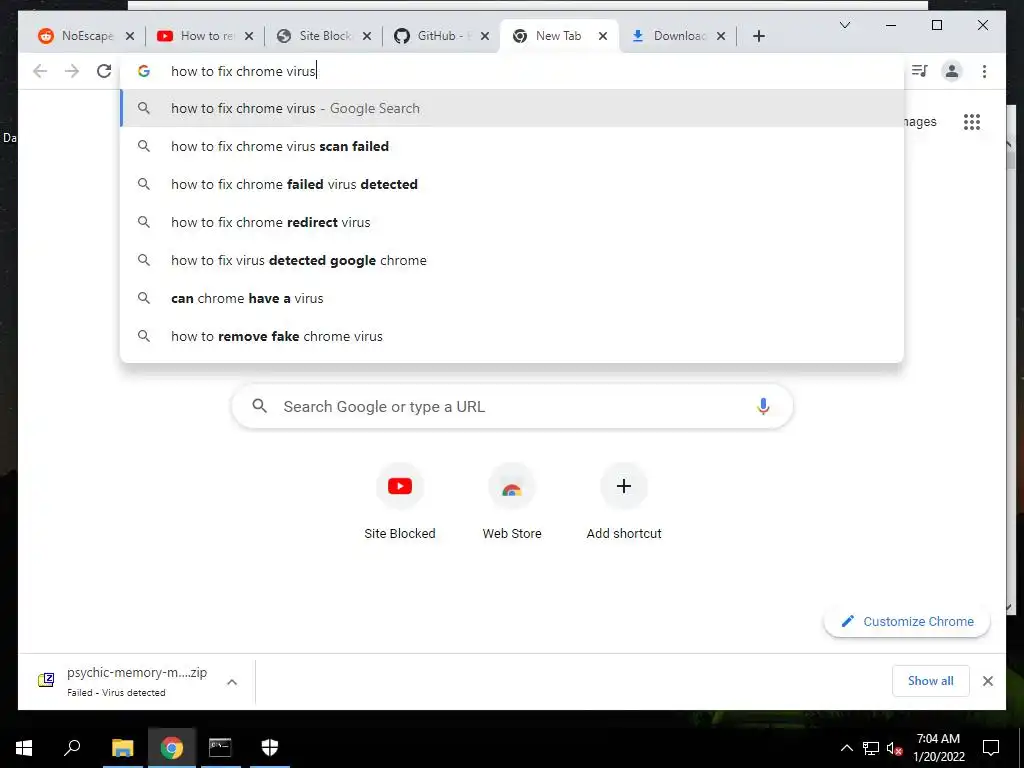Click Show all downloads
The width and height of the screenshot is (1024, 768).
(931, 681)
